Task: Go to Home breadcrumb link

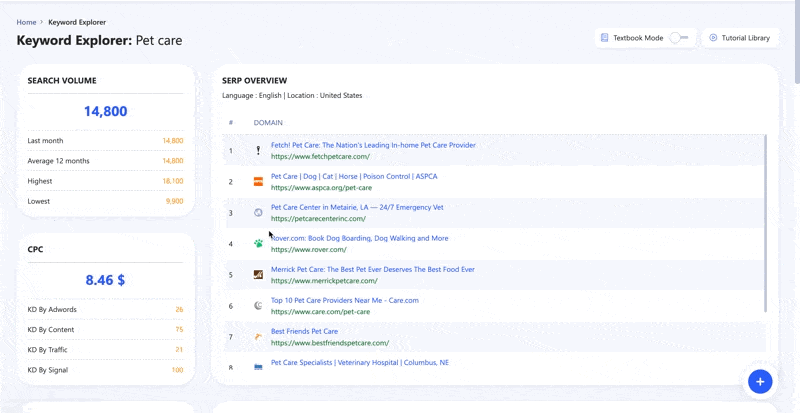Action: pos(26,22)
